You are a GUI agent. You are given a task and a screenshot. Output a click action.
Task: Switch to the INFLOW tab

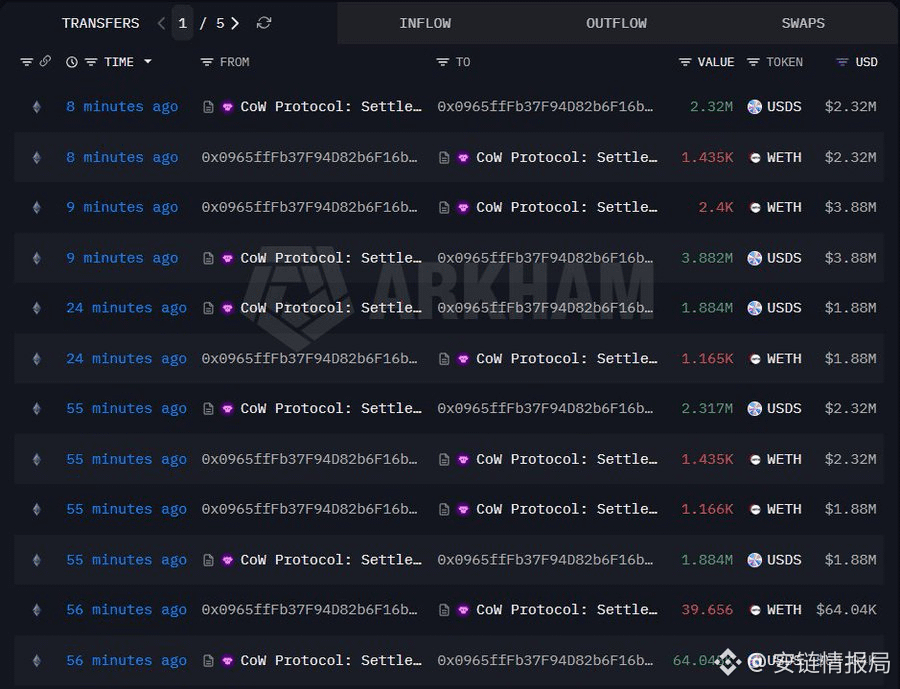pyautogui.click(x=425, y=23)
